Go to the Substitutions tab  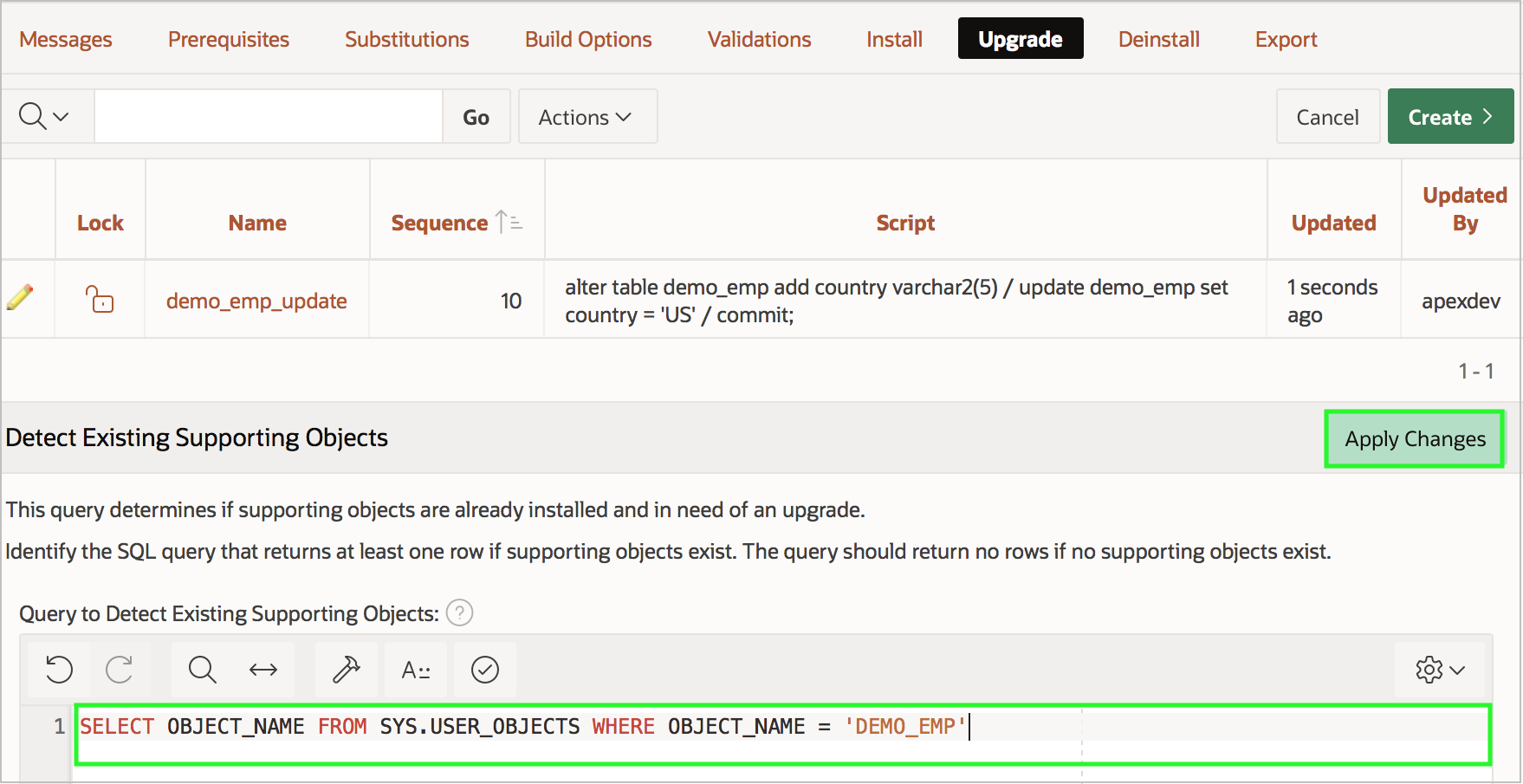pos(407,39)
